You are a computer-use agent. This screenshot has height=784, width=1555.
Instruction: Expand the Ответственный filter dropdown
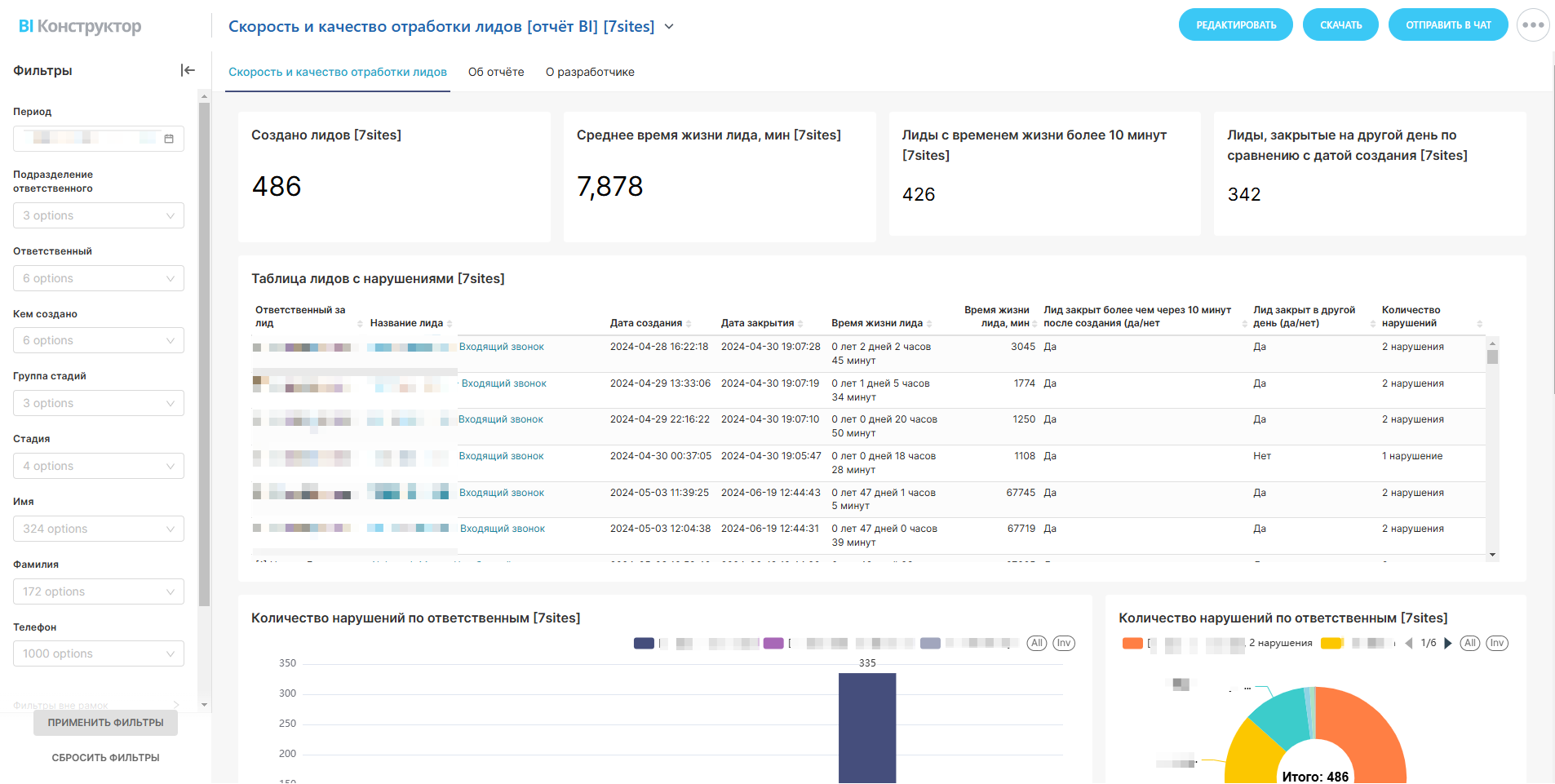(99, 278)
